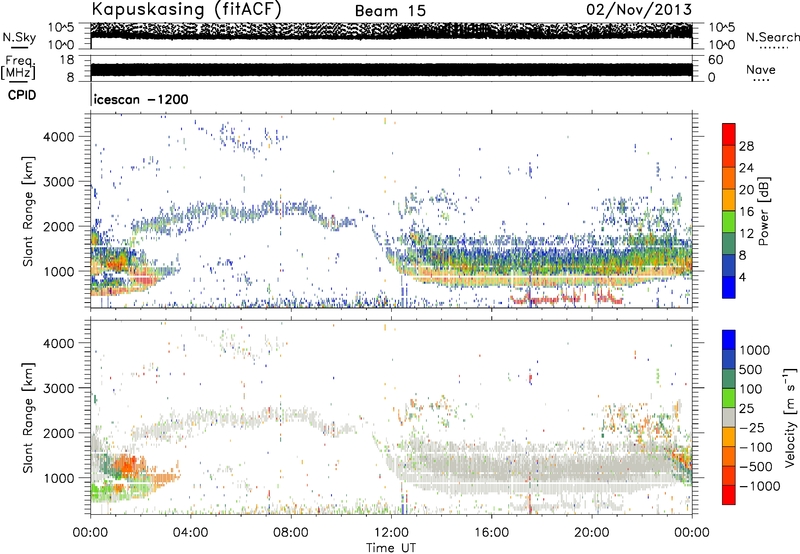Click the 'Slant Range [km]' label of the power plot
The width and height of the screenshot is (800, 554).
coord(28,211)
